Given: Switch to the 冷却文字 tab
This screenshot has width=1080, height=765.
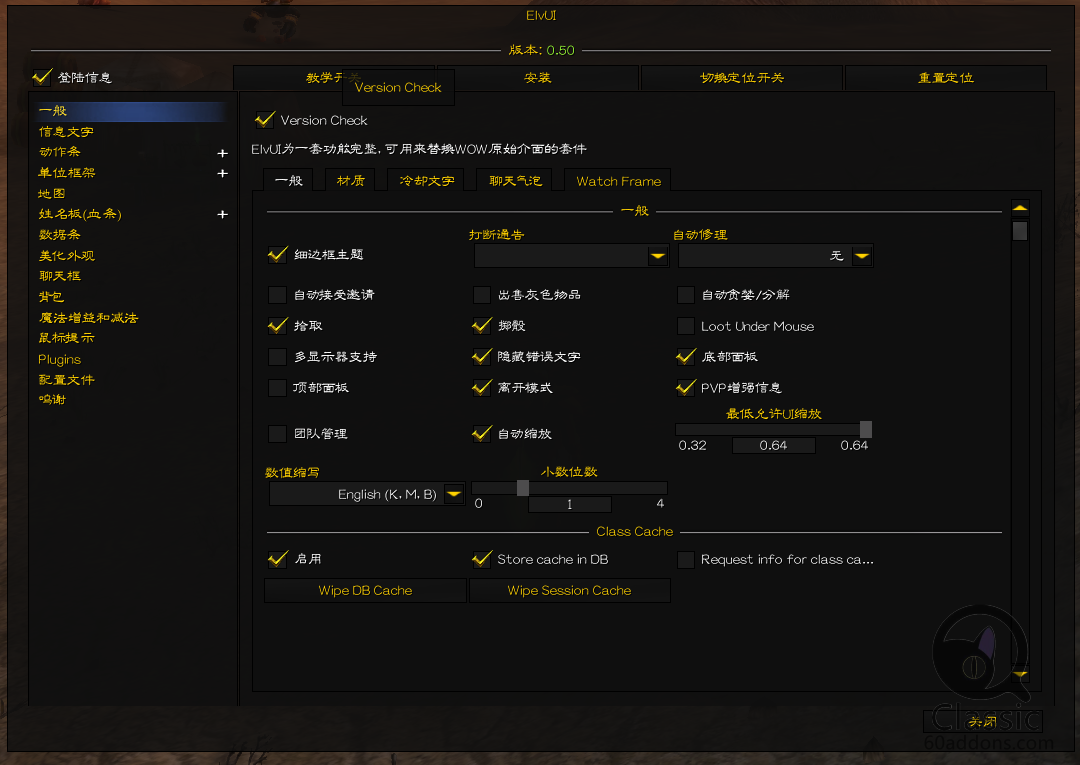Looking at the screenshot, I should coord(426,180).
